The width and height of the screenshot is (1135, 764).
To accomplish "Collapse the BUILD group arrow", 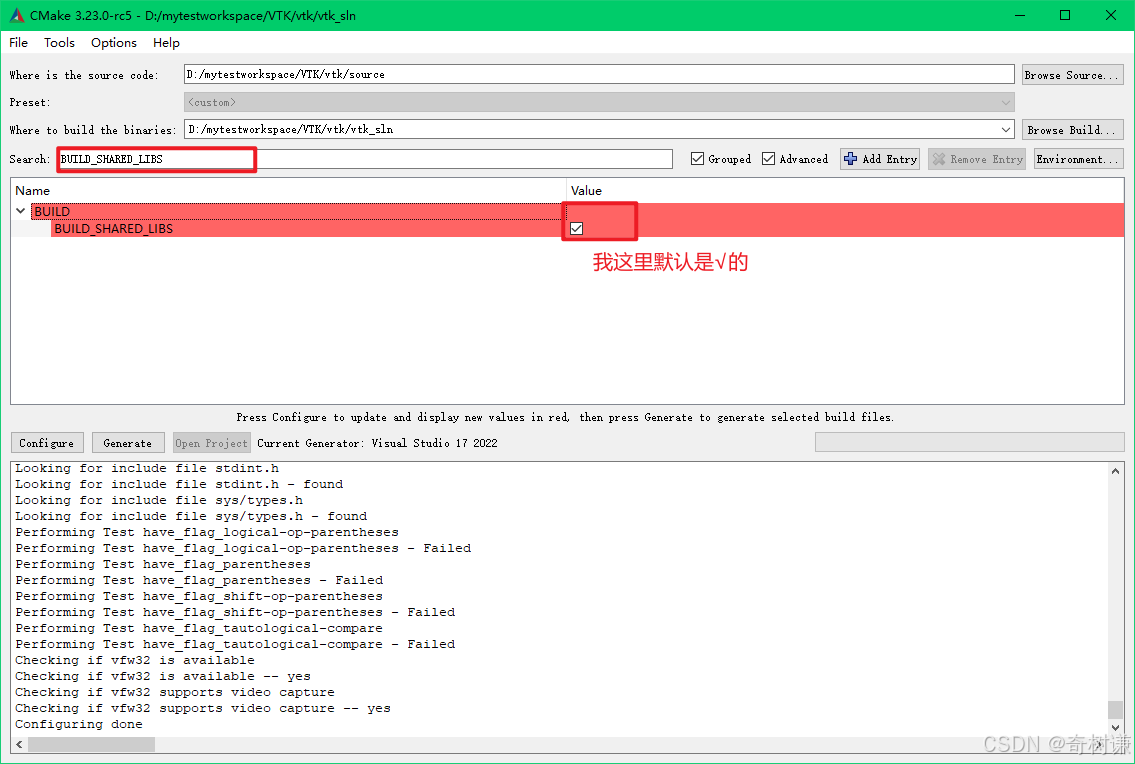I will coord(20,211).
